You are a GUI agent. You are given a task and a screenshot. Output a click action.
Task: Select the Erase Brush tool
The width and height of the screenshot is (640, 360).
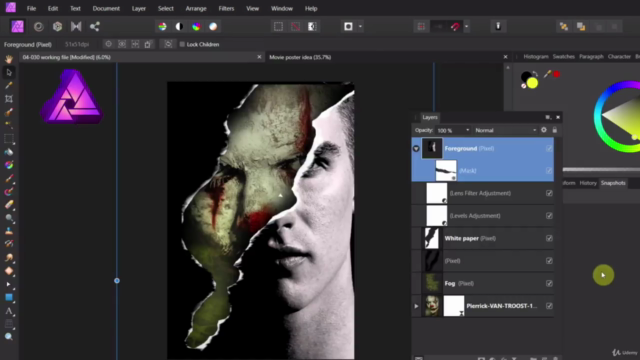9,204
